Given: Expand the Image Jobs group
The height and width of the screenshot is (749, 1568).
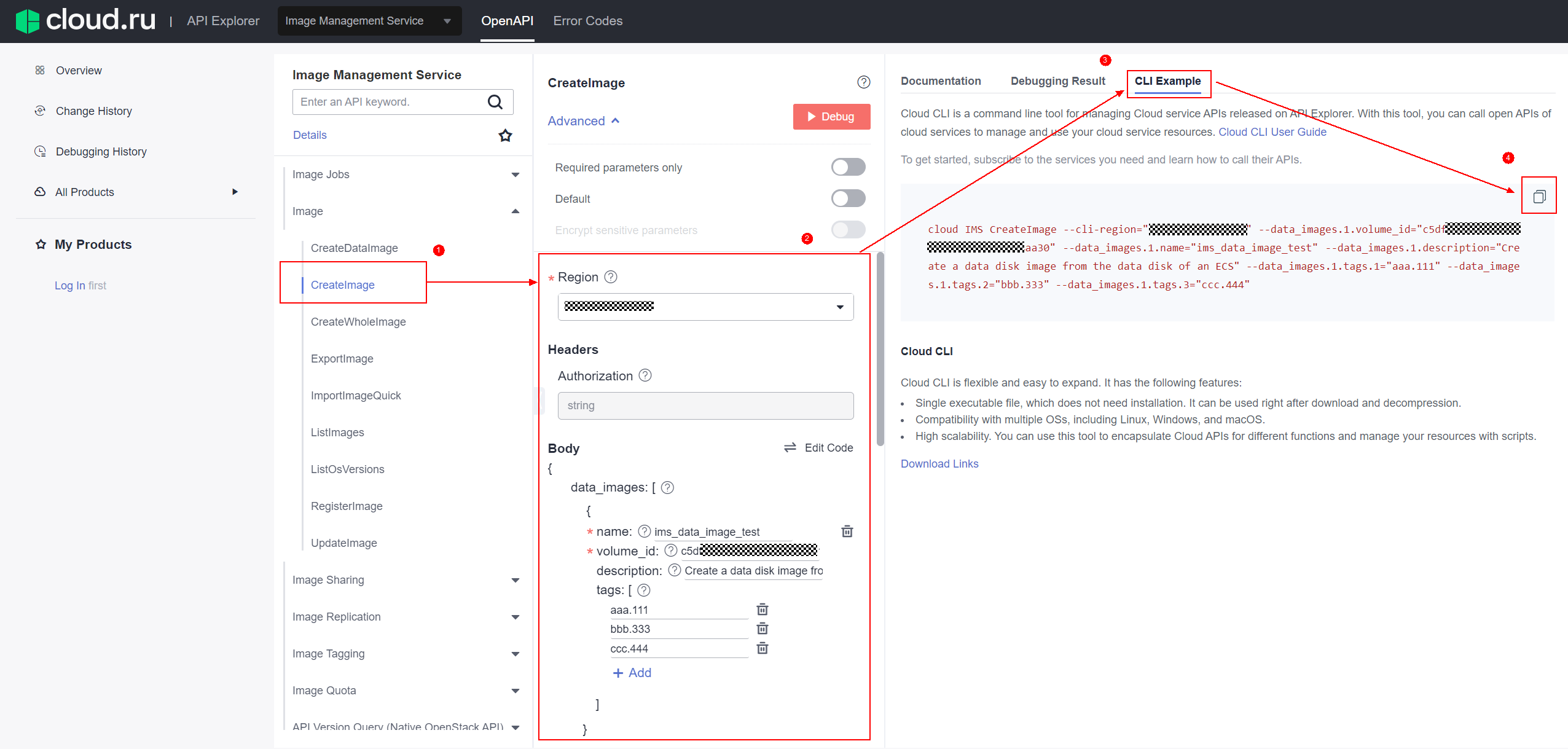Looking at the screenshot, I should pyautogui.click(x=515, y=175).
